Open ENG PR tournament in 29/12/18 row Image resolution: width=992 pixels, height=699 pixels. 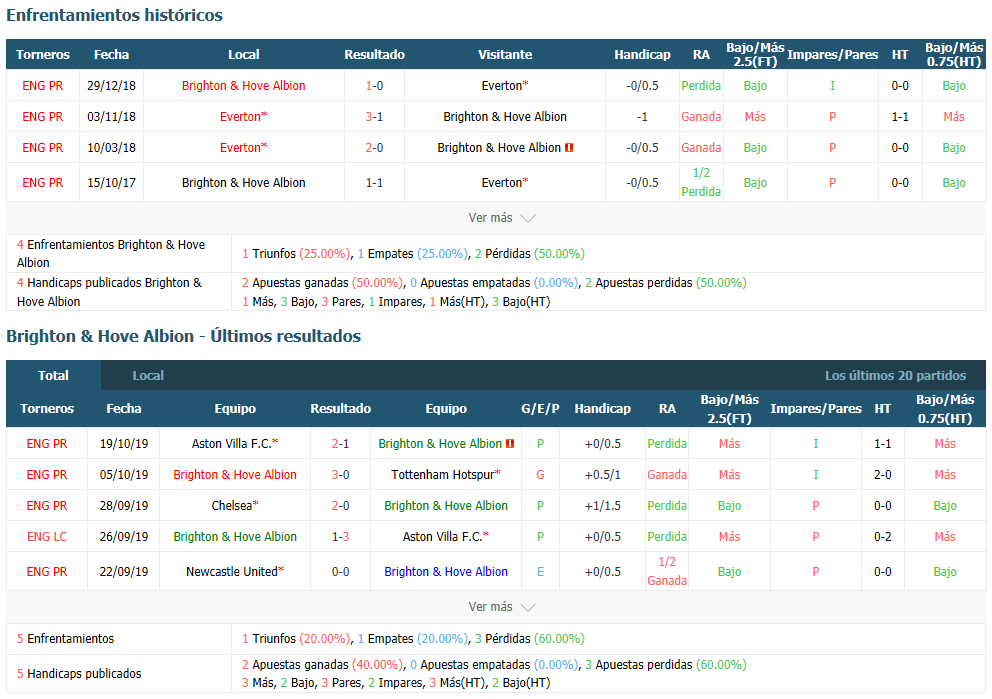[42, 85]
